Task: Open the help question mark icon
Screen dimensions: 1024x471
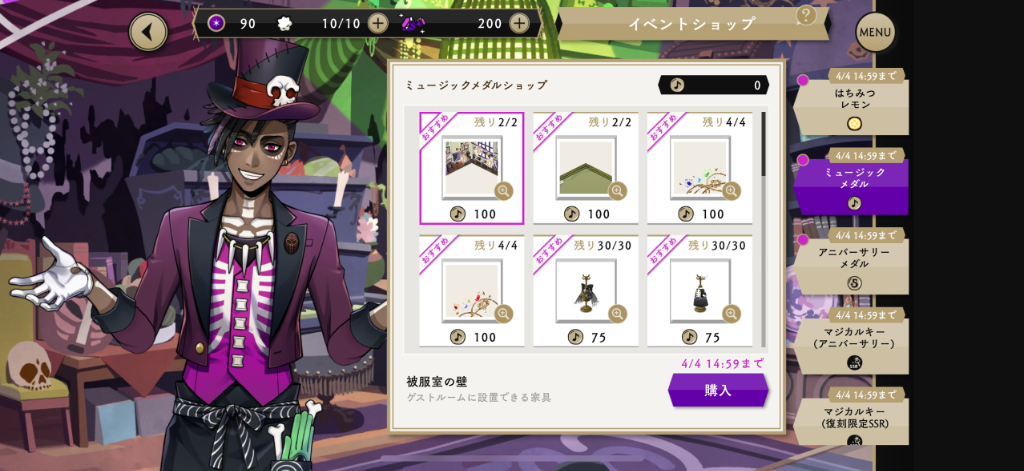Action: [x=807, y=15]
